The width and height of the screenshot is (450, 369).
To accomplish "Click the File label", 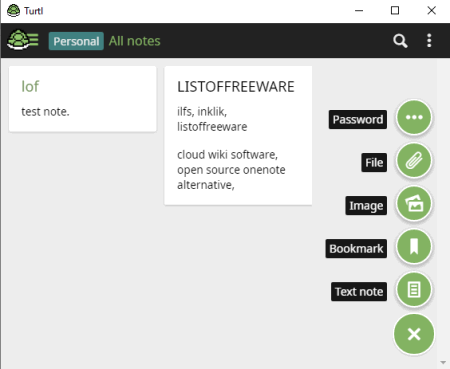I will click(374, 163).
